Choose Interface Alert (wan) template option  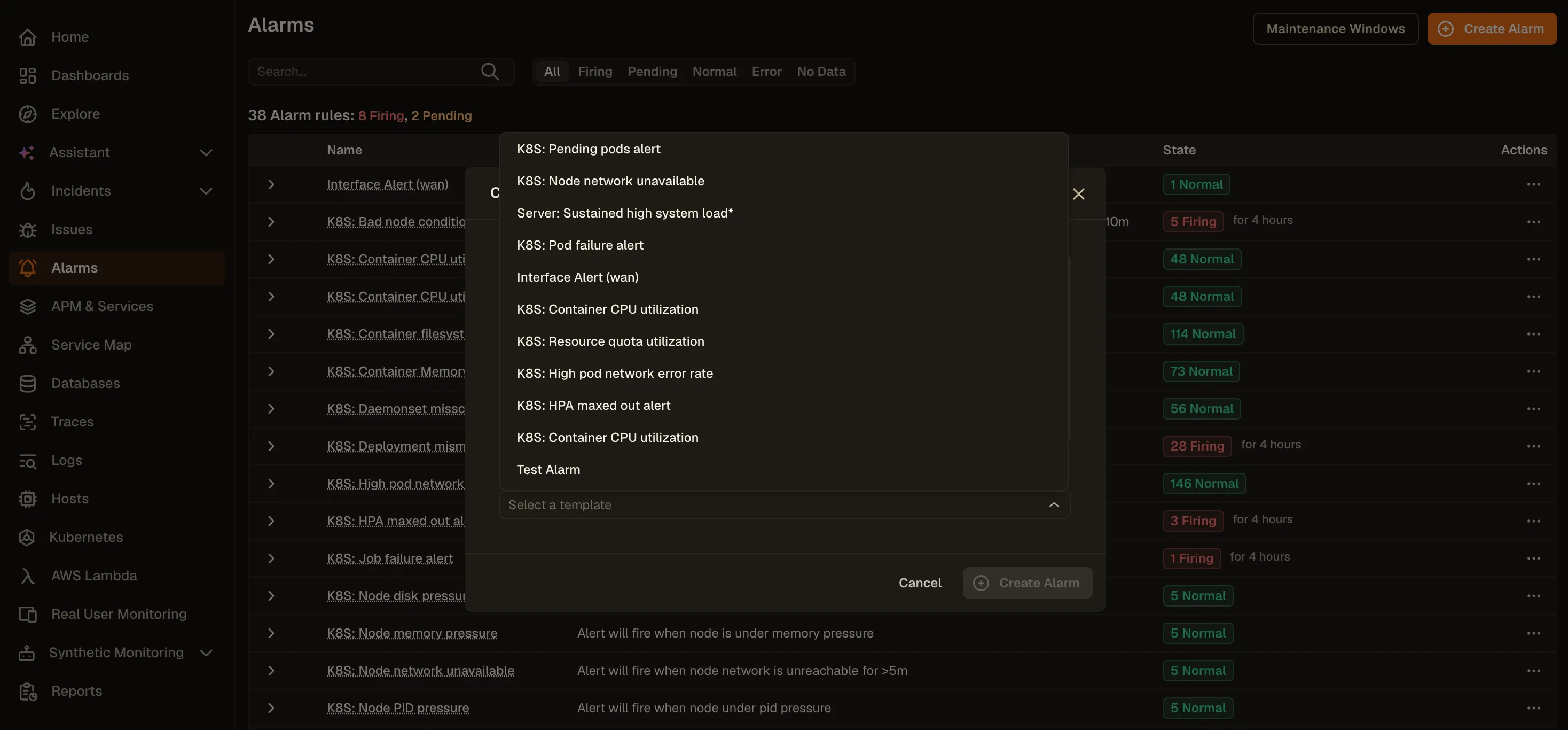(x=783, y=277)
